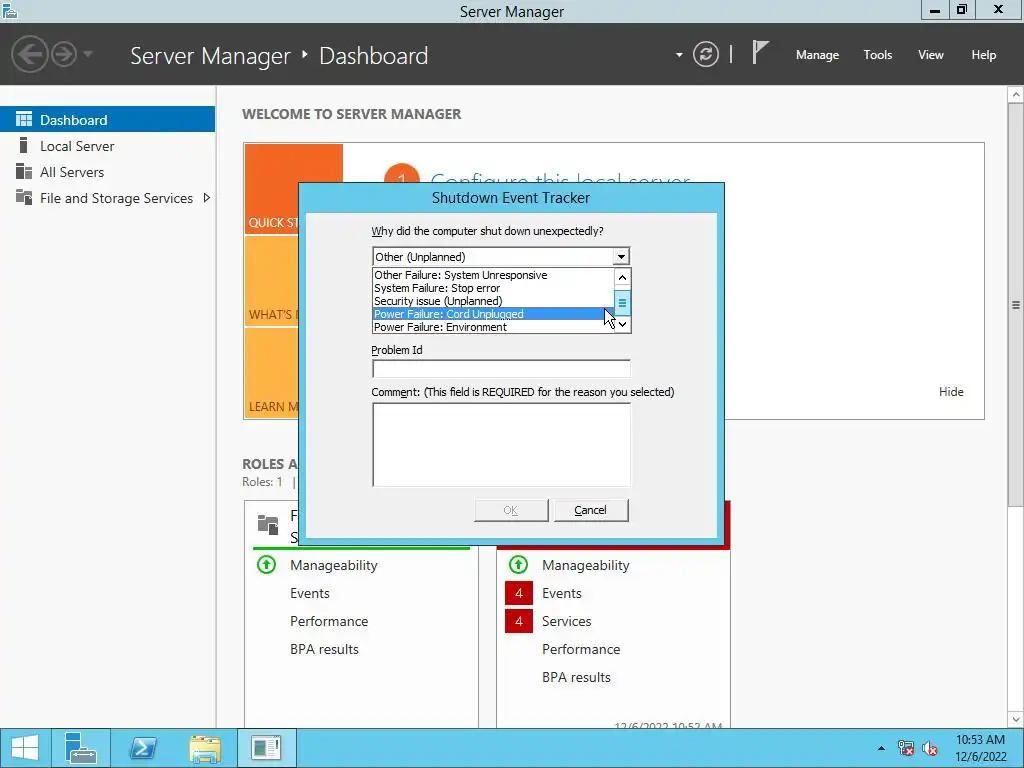The width and height of the screenshot is (1024, 768).
Task: Click the All Servers icon
Action: 24,171
